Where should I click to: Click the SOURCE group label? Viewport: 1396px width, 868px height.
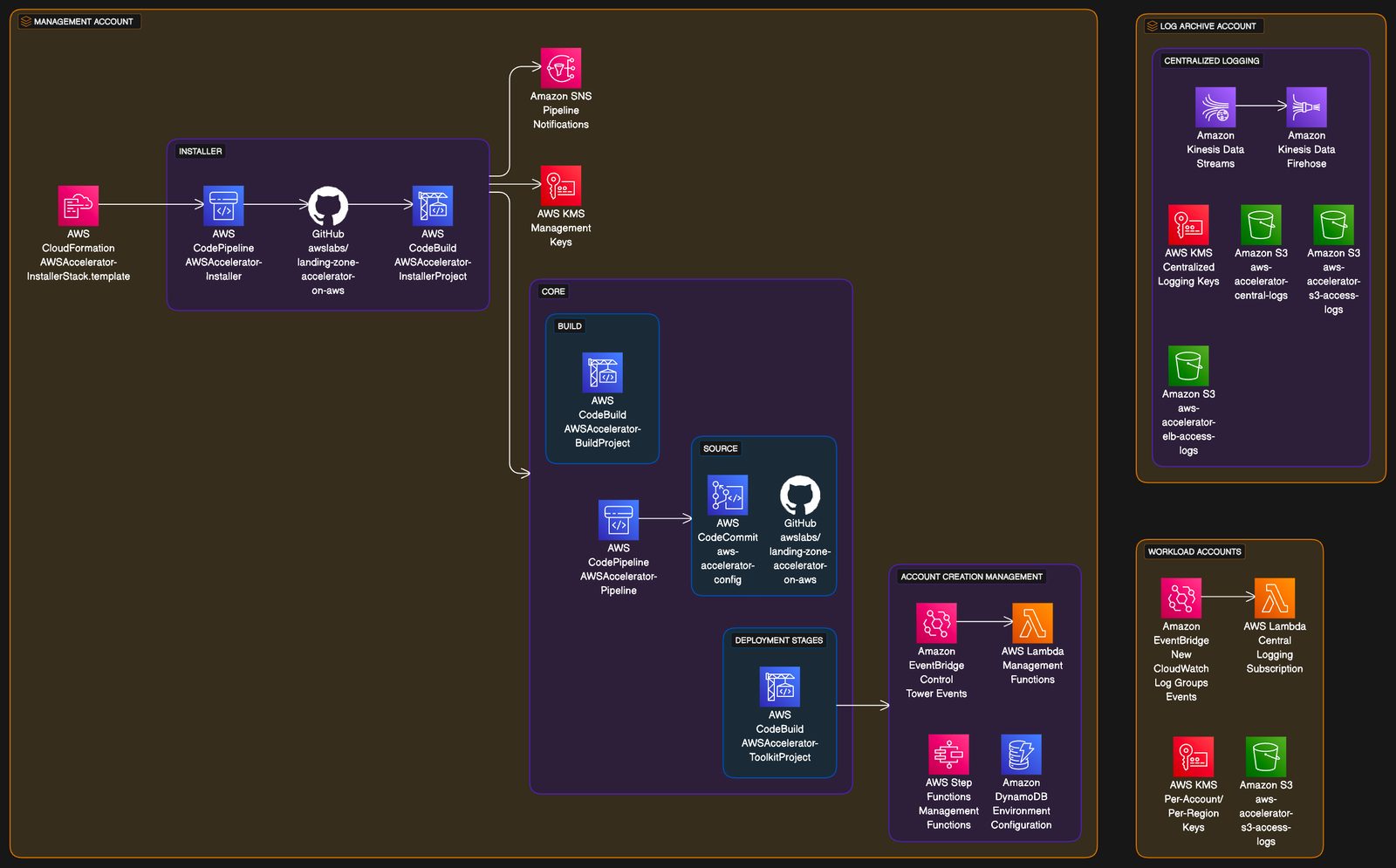coord(720,448)
